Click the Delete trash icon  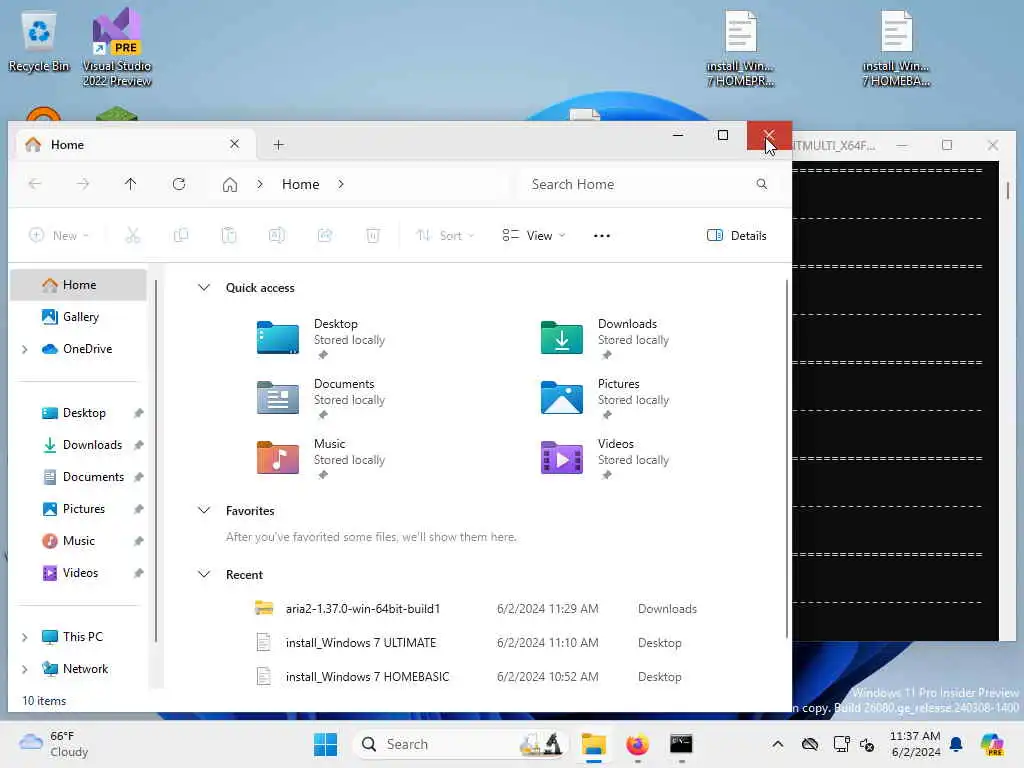click(373, 235)
